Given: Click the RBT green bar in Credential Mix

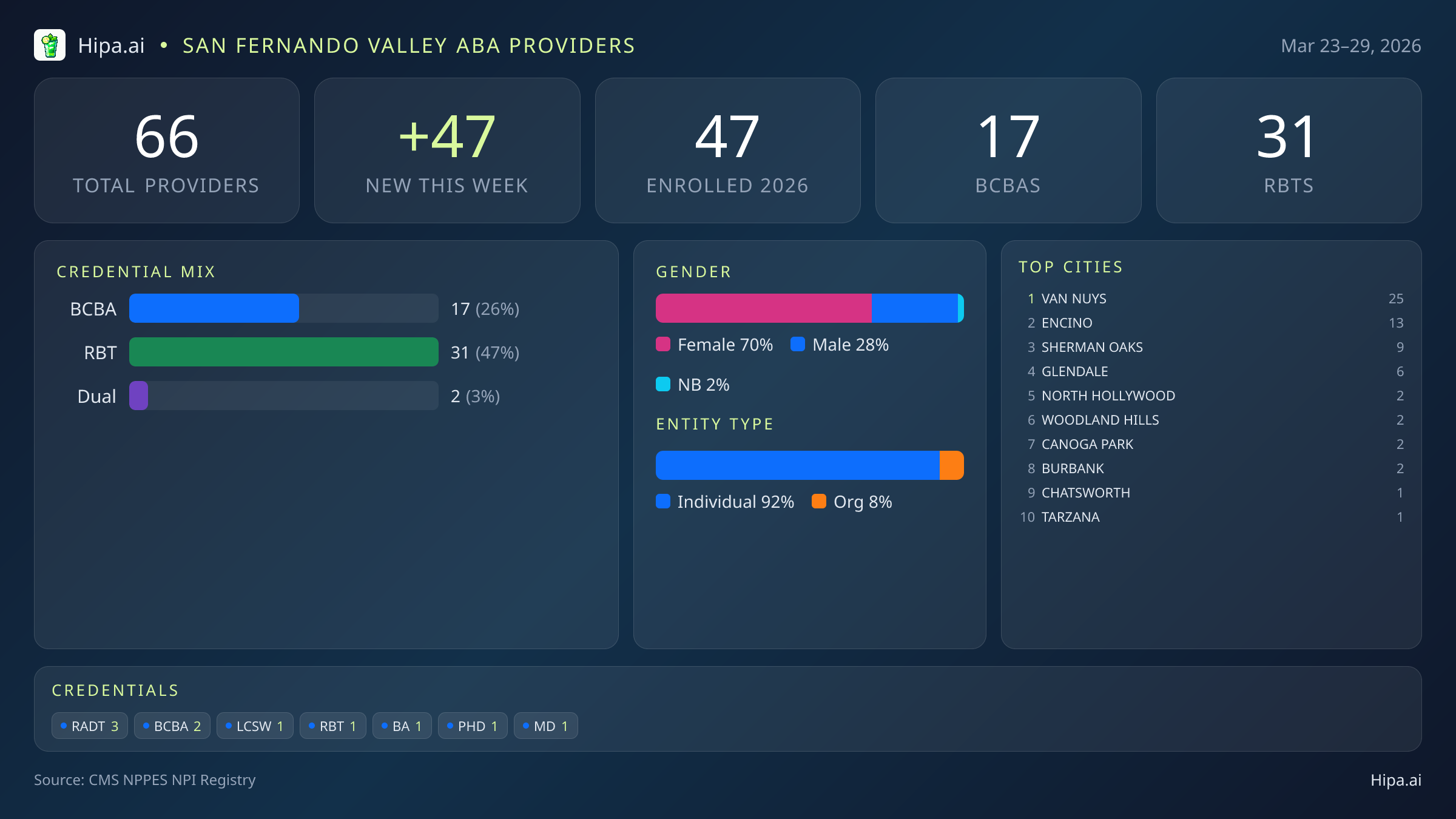Looking at the screenshot, I should click(x=283, y=352).
